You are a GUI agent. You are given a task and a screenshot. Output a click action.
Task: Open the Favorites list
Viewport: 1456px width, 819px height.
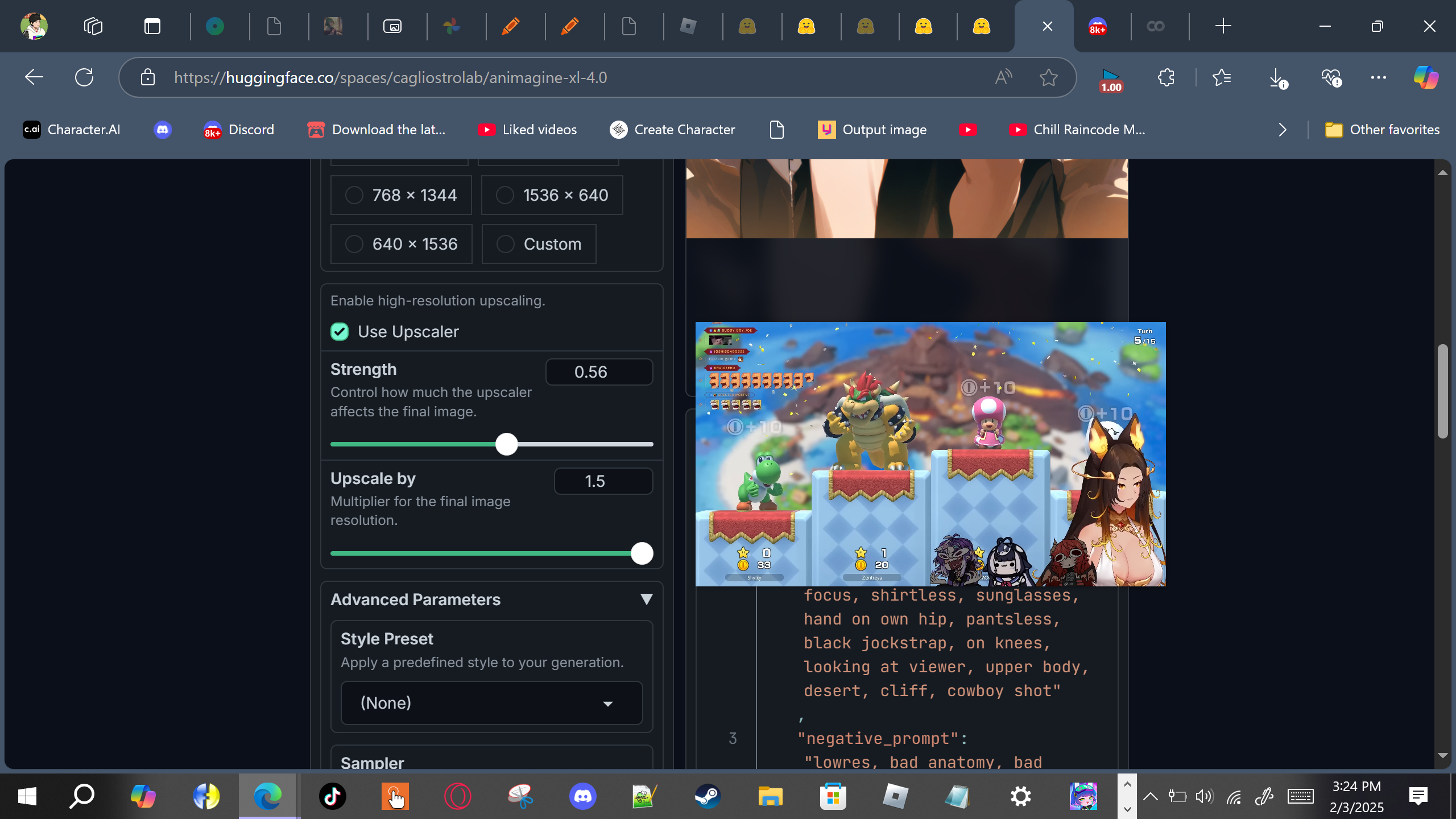point(1222,77)
